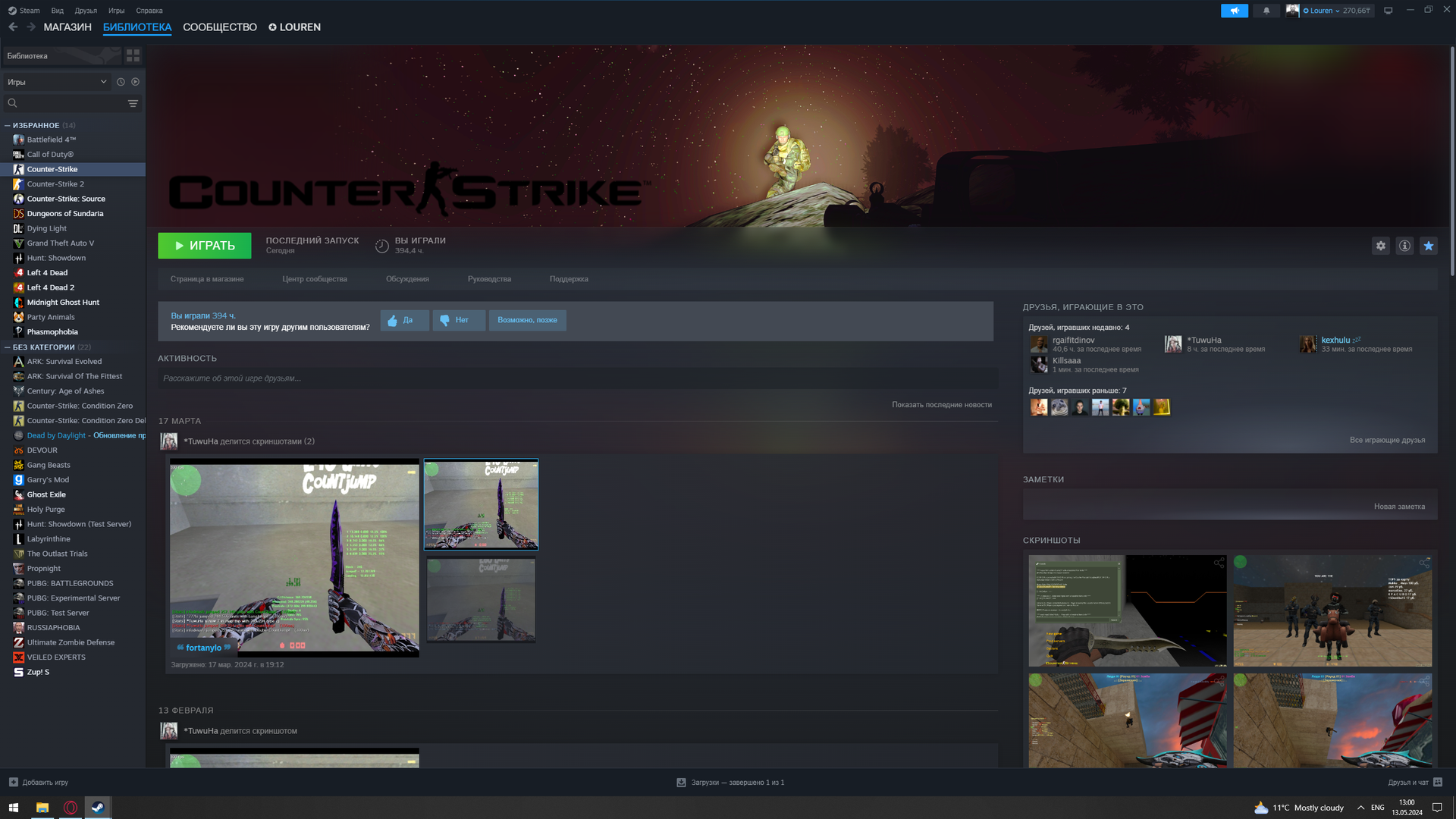Open game settings gear icon

tap(1381, 246)
